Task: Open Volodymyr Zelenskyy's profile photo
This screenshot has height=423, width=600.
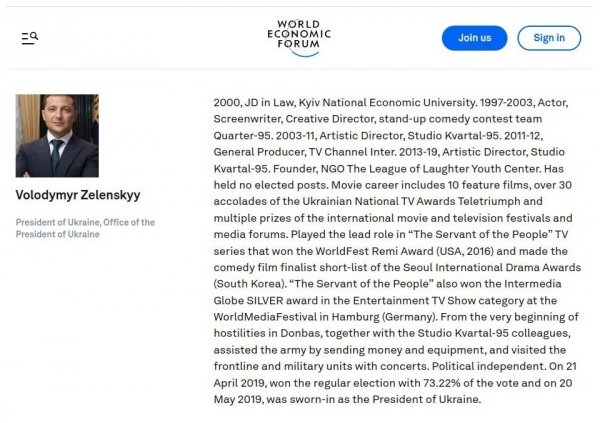Action: [x=57, y=136]
